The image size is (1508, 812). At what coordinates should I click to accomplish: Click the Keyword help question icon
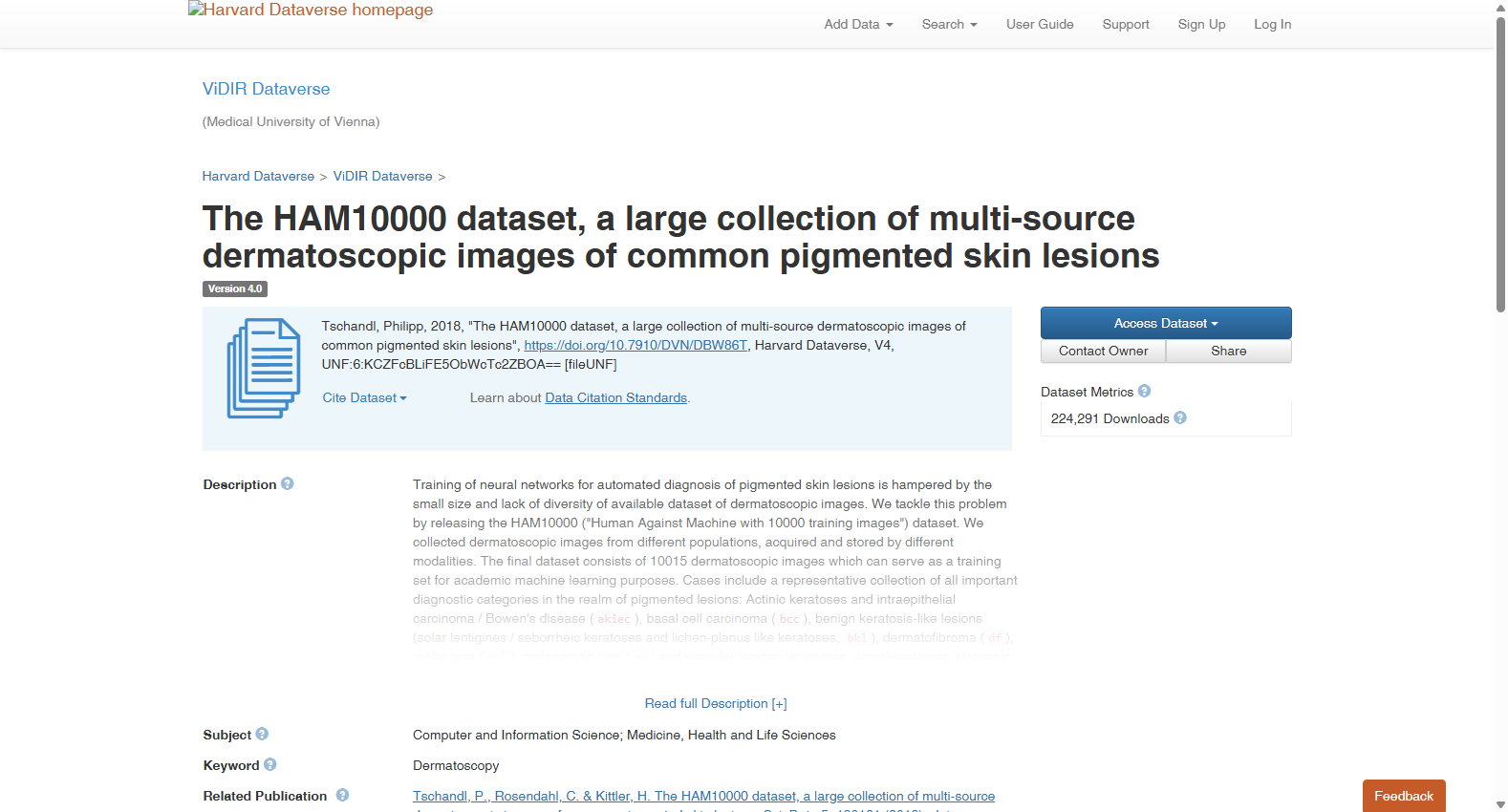point(270,765)
